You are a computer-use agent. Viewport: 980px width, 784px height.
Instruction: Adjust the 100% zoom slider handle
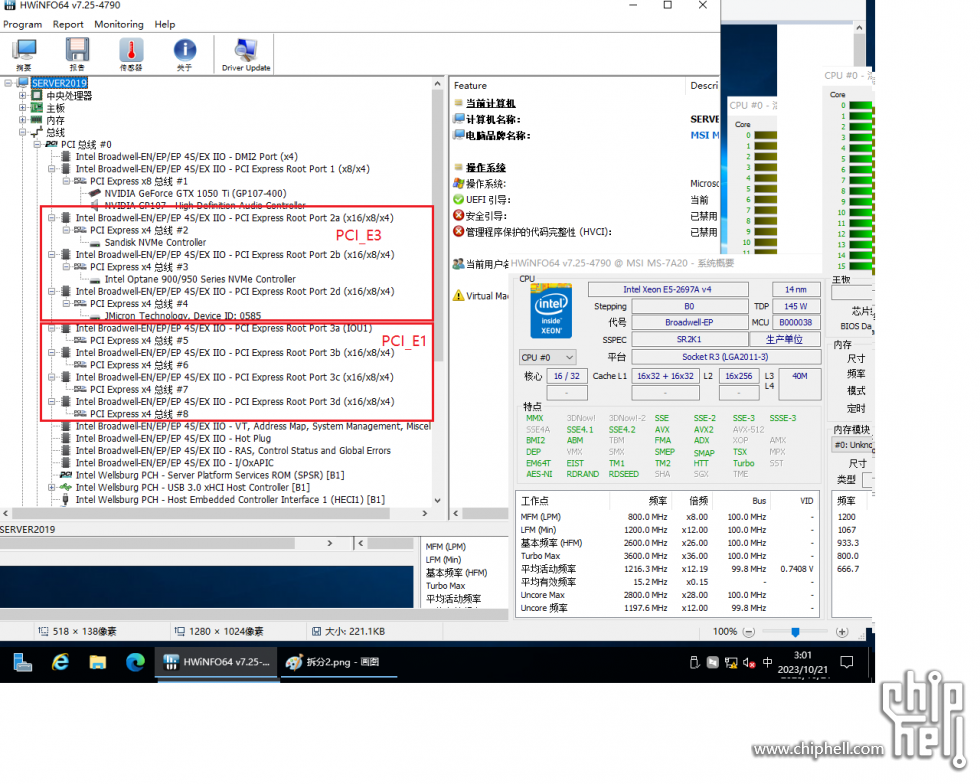(795, 632)
